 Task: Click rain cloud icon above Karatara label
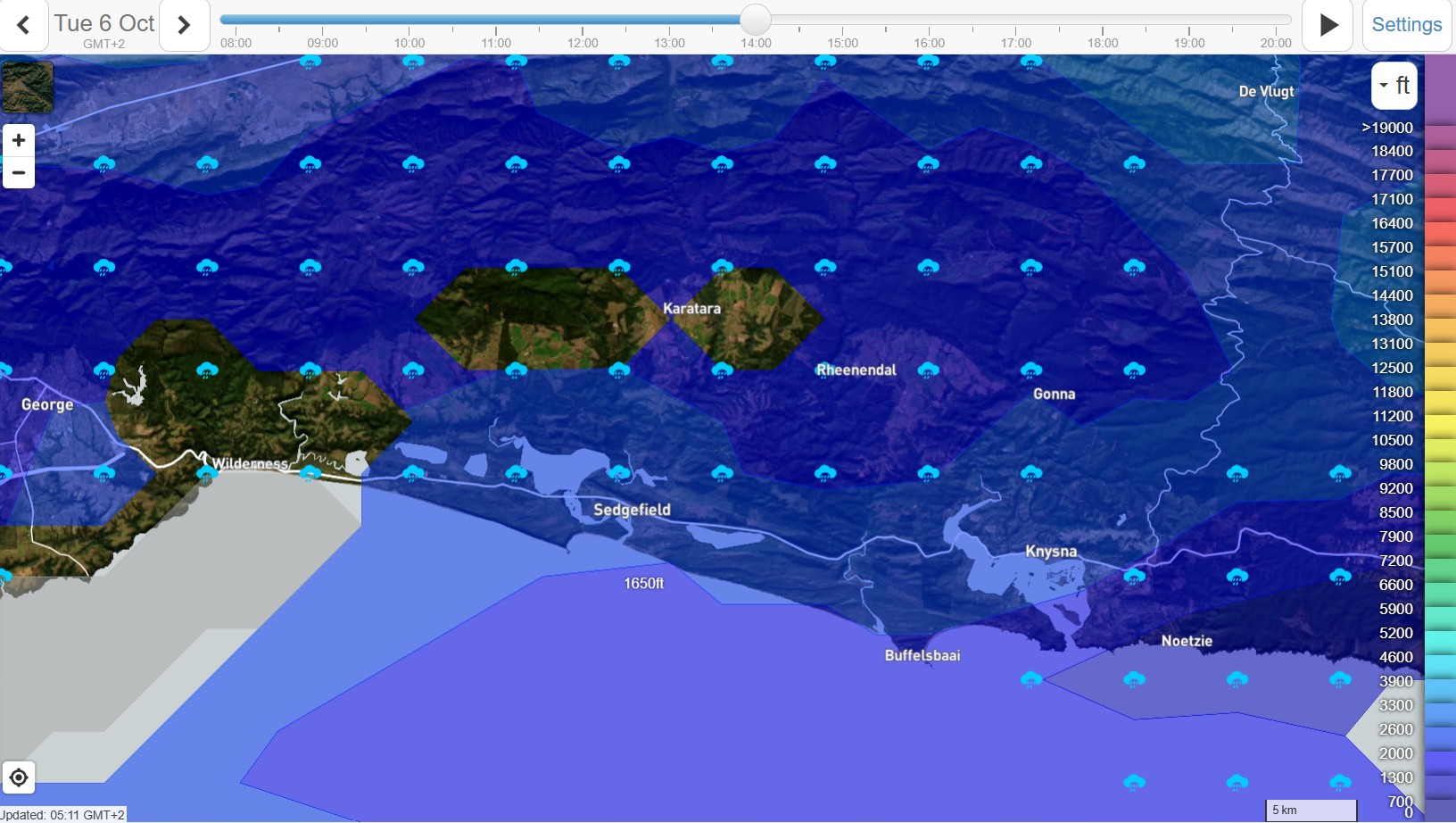(x=723, y=267)
